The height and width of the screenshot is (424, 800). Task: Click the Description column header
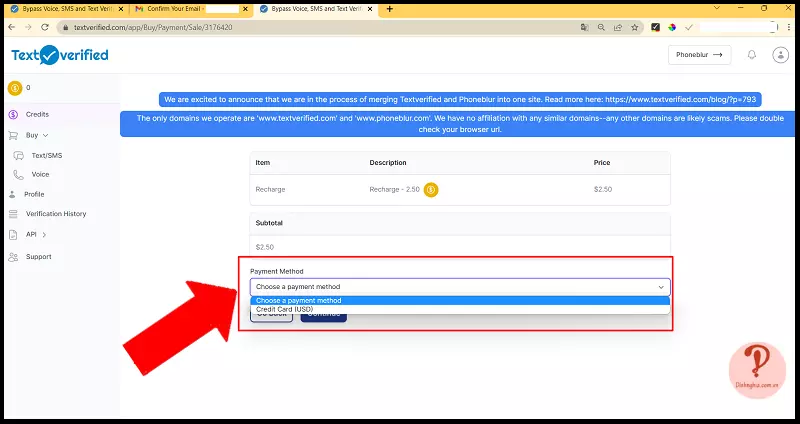click(x=388, y=163)
